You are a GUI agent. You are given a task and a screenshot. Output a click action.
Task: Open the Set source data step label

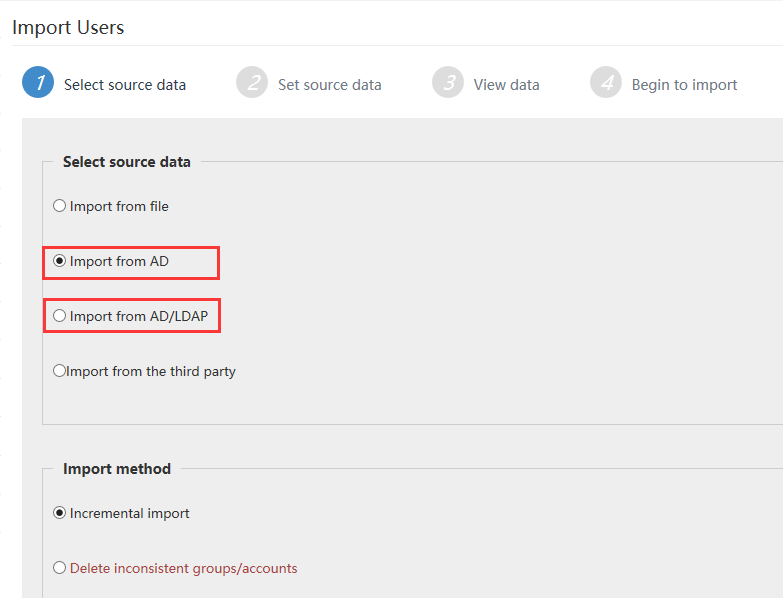[x=330, y=85]
